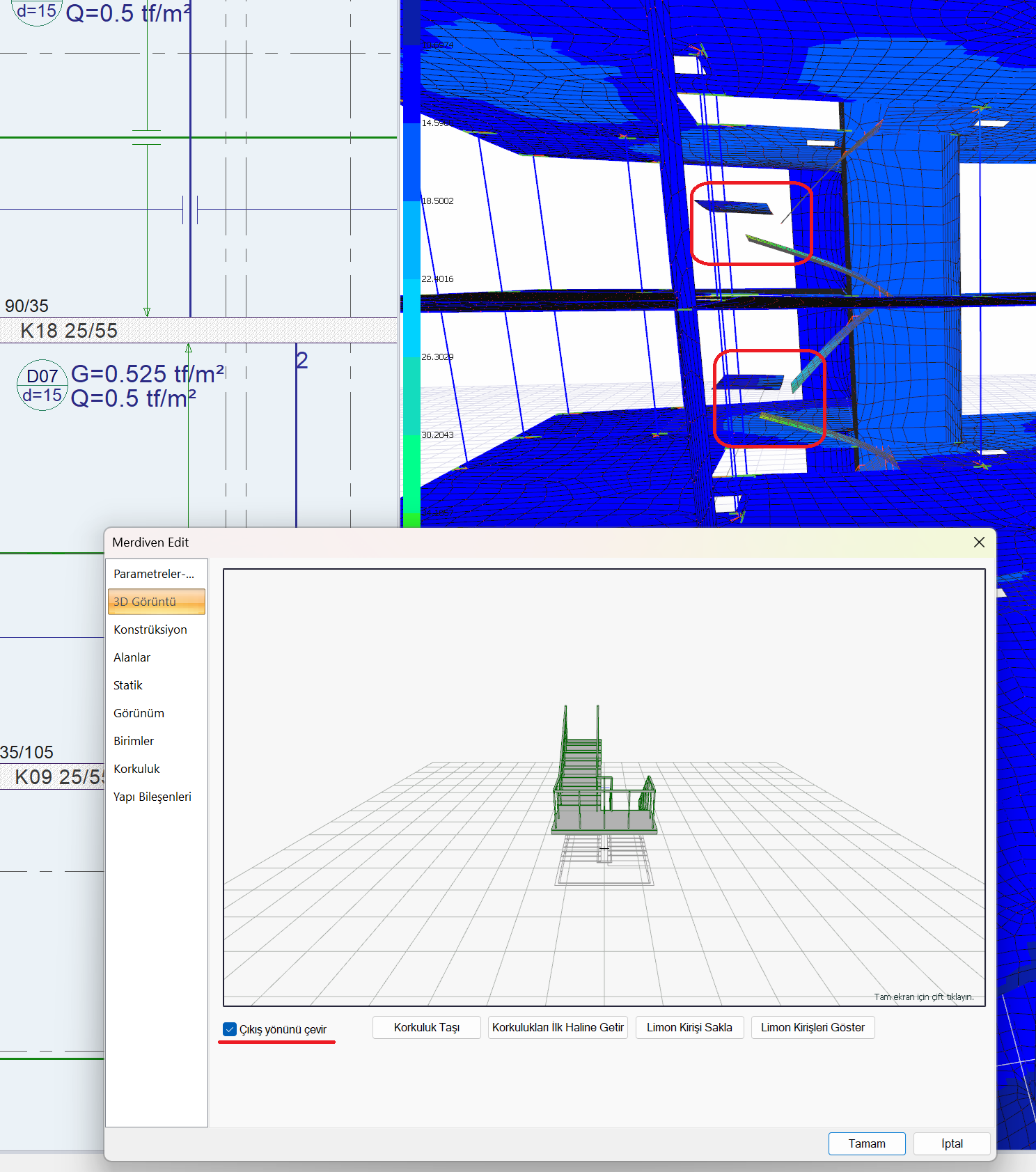Open the Korkuluk tab
Screen dimensions: 1036x1172
pos(137,769)
